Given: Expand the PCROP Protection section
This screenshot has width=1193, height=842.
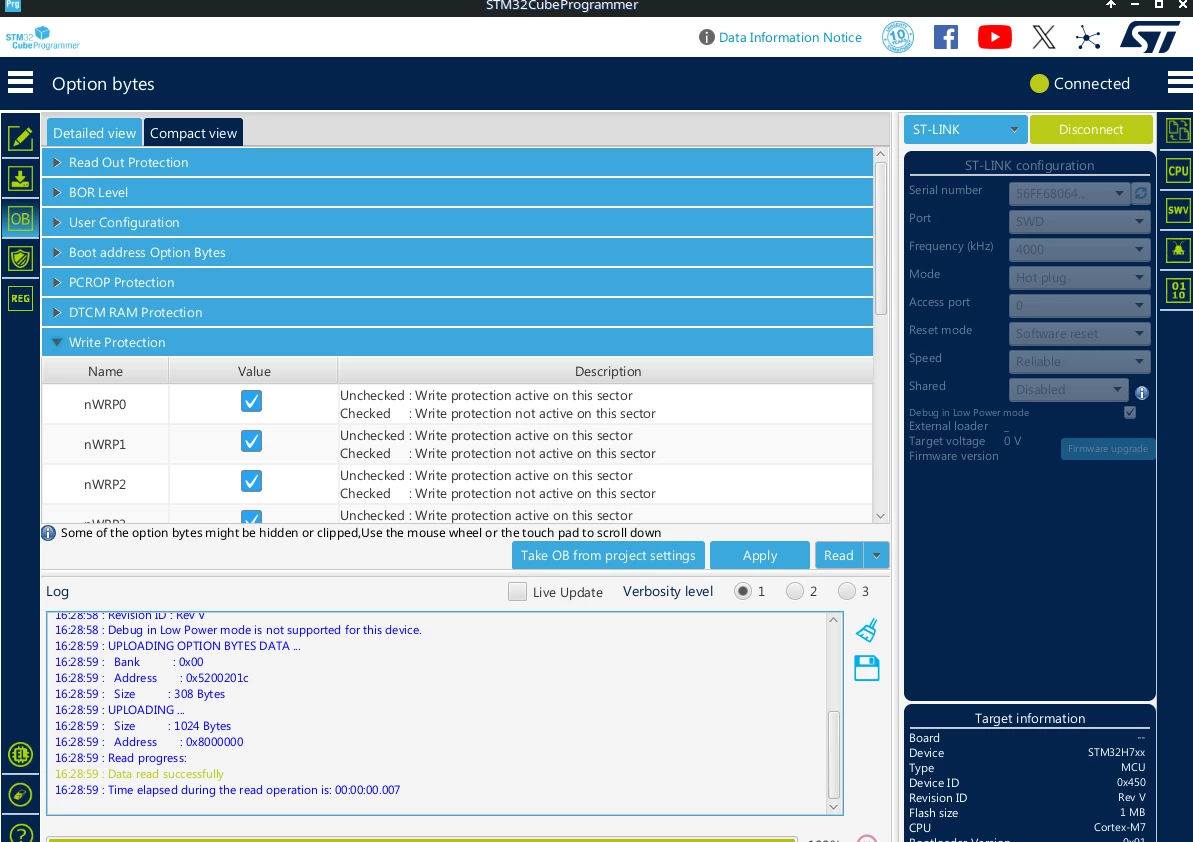Looking at the screenshot, I should pos(457,282).
